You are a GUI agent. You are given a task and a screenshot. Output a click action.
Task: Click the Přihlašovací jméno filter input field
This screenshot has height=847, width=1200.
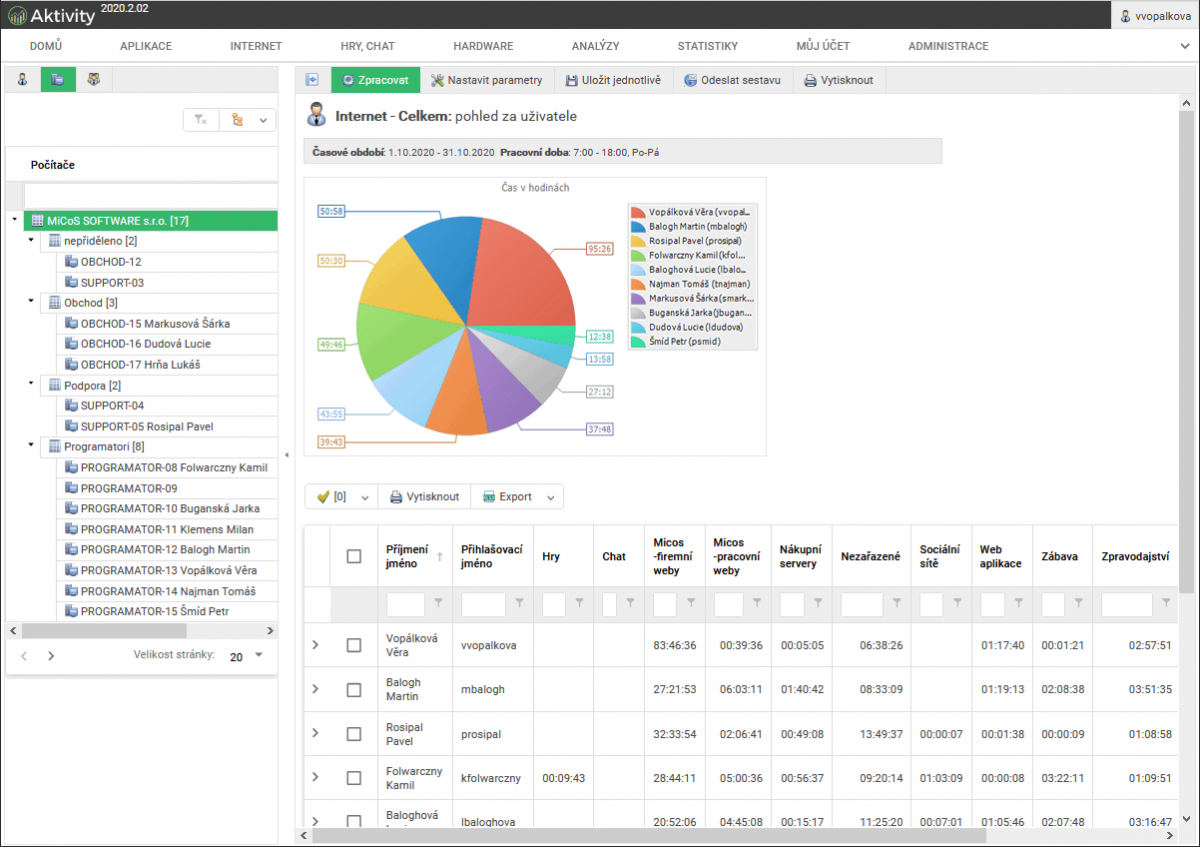click(483, 604)
